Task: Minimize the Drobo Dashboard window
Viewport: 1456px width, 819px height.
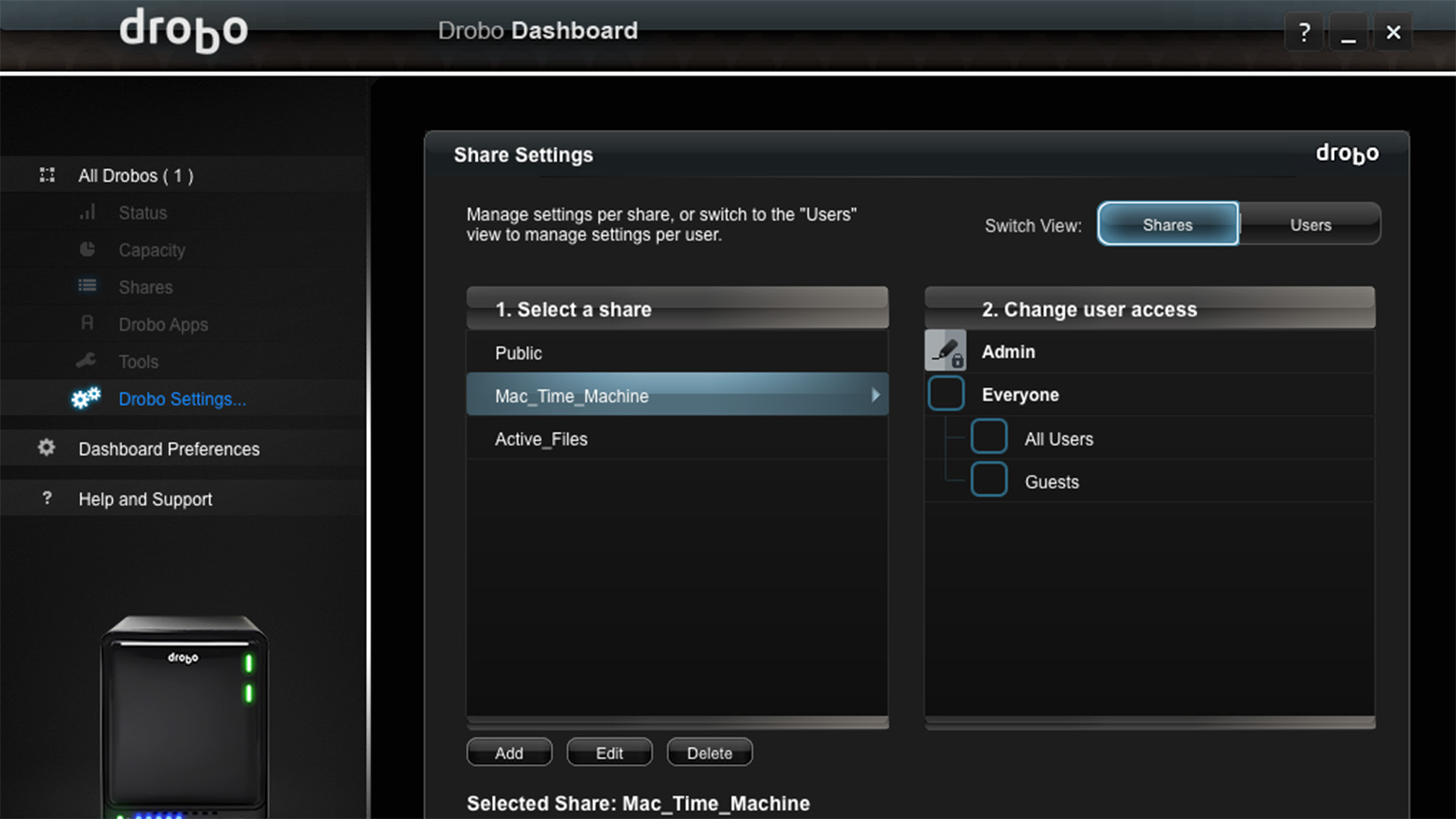Action: coord(1348,32)
